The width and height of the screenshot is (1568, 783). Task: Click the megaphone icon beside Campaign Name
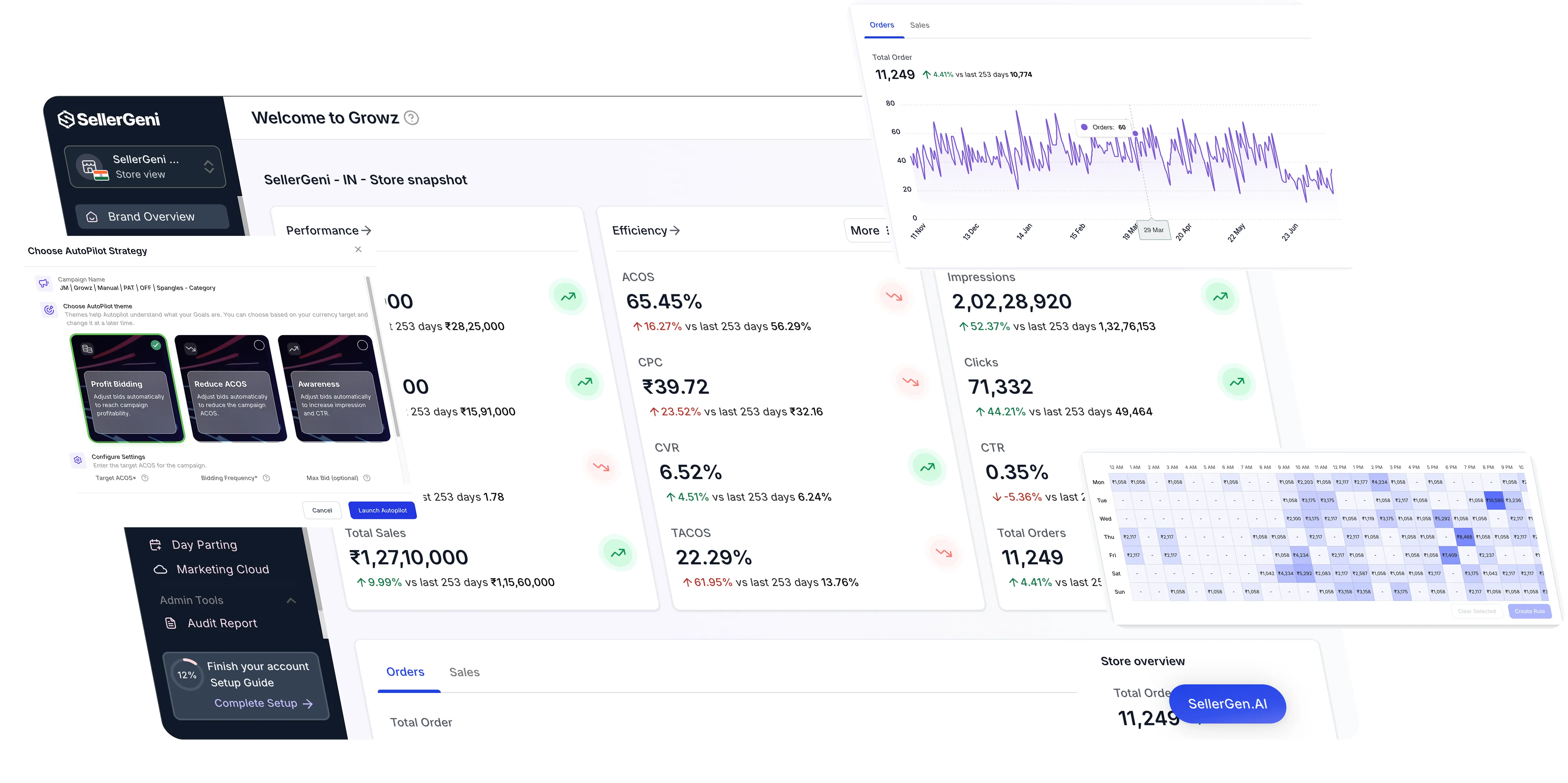tap(44, 283)
